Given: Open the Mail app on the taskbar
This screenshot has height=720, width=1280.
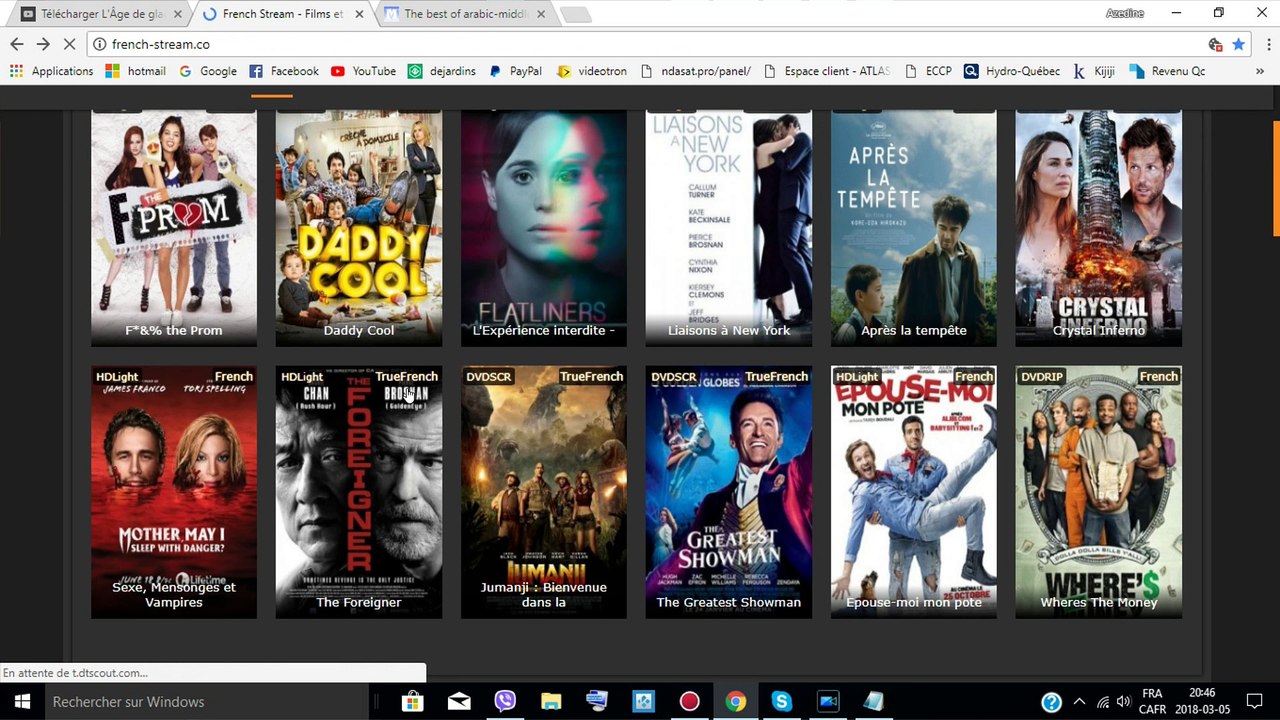Looking at the screenshot, I should point(459,701).
